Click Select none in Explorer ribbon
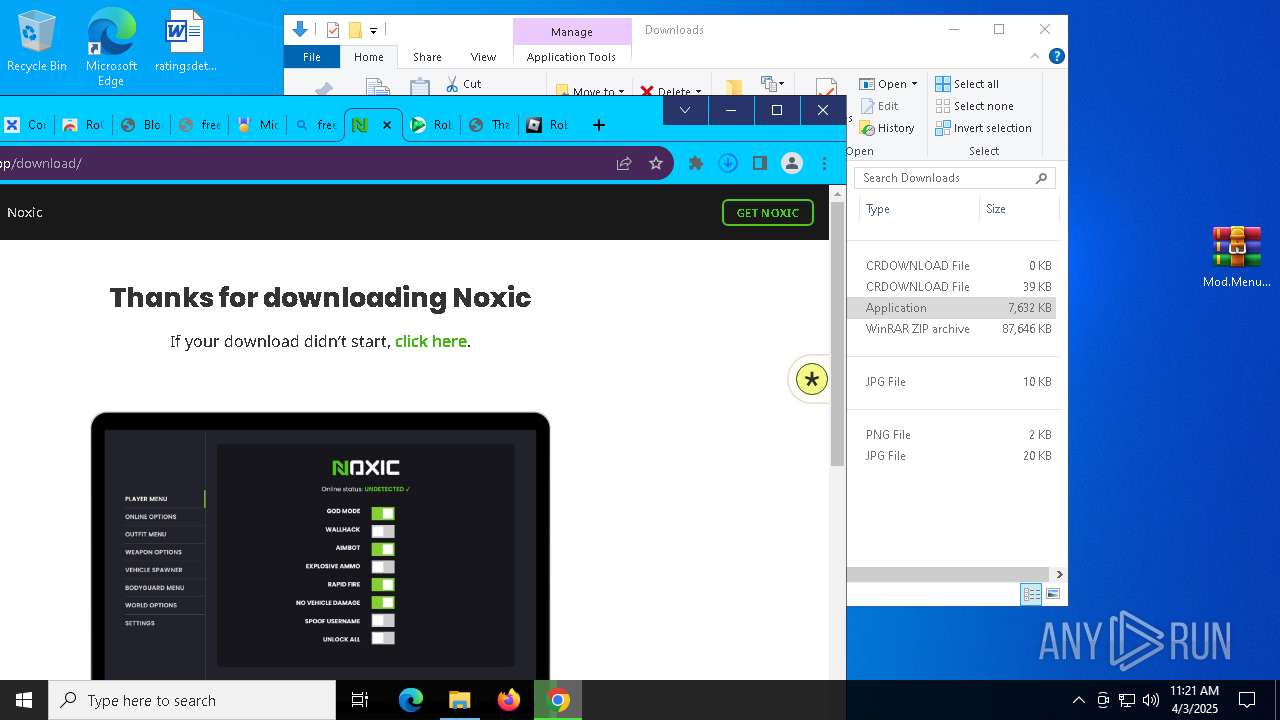The image size is (1280, 720). coord(974,106)
